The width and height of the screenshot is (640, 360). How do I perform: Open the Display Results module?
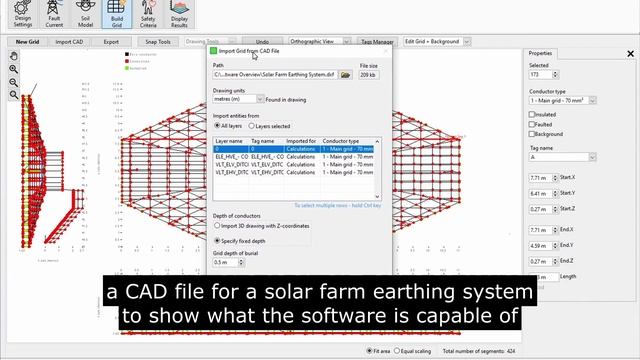[180, 14]
